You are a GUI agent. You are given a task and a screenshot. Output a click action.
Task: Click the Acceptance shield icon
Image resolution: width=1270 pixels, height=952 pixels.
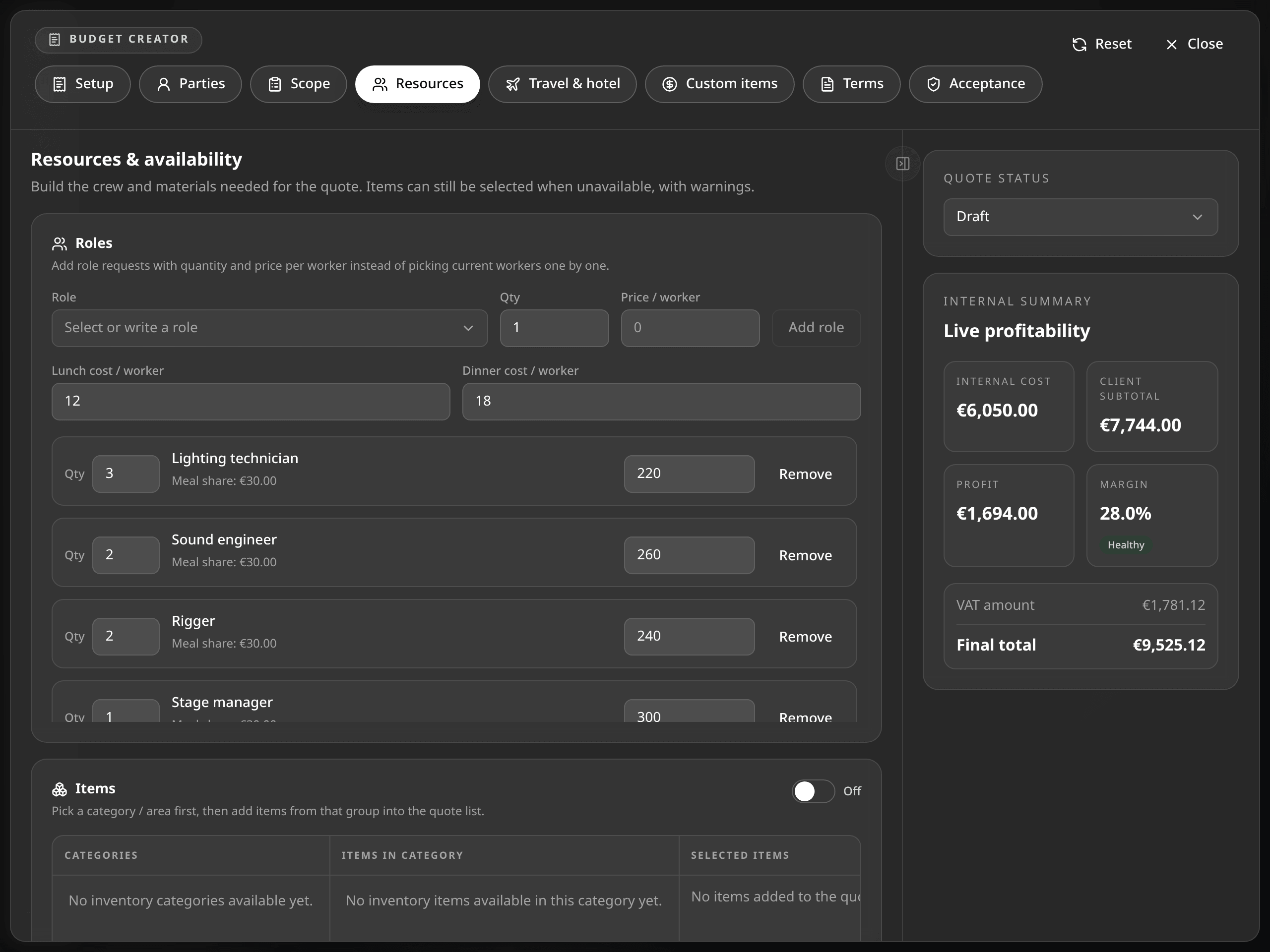934,84
